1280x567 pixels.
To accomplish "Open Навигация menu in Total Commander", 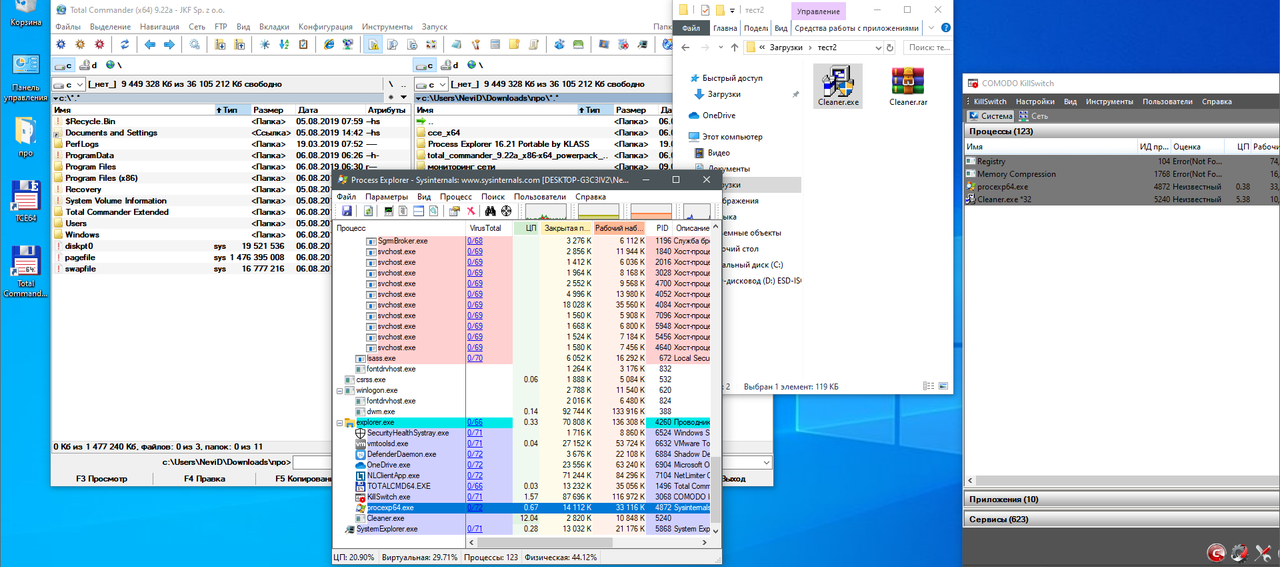I will coord(160,26).
